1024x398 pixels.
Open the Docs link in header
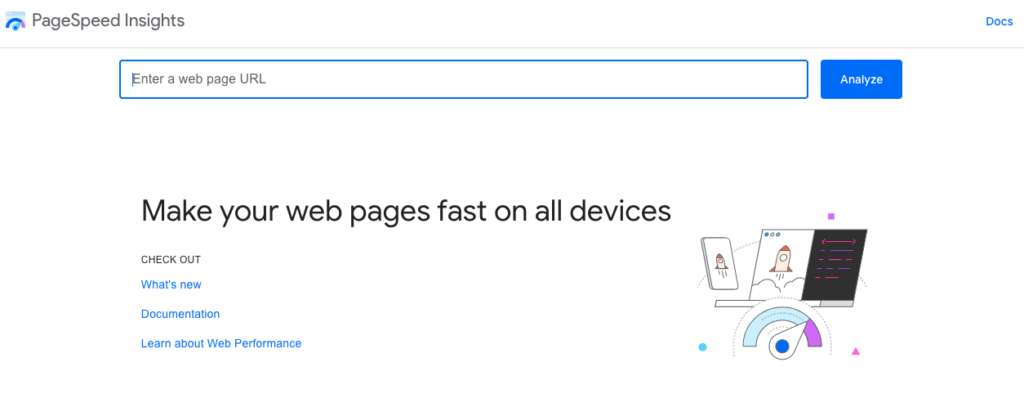999,22
